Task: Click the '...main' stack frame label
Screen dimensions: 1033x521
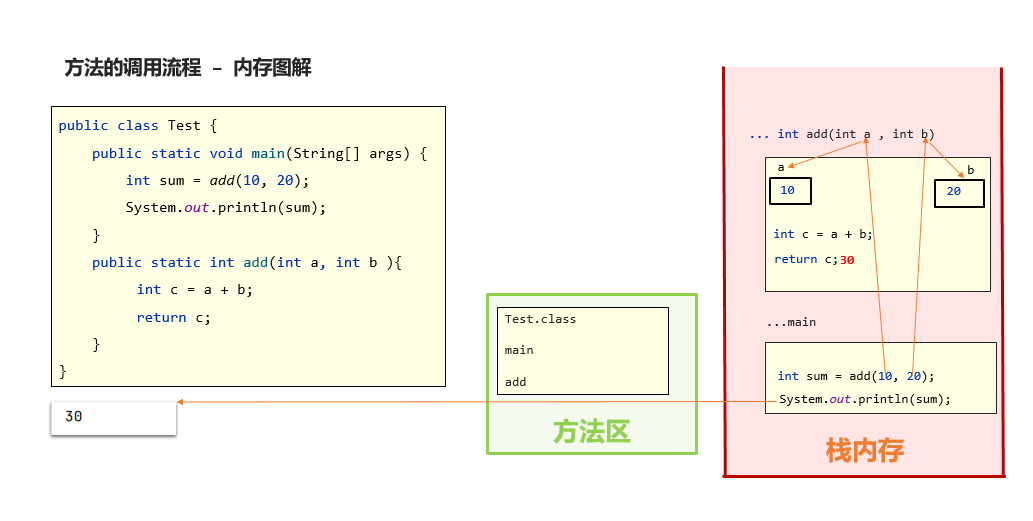Action: coord(791,323)
